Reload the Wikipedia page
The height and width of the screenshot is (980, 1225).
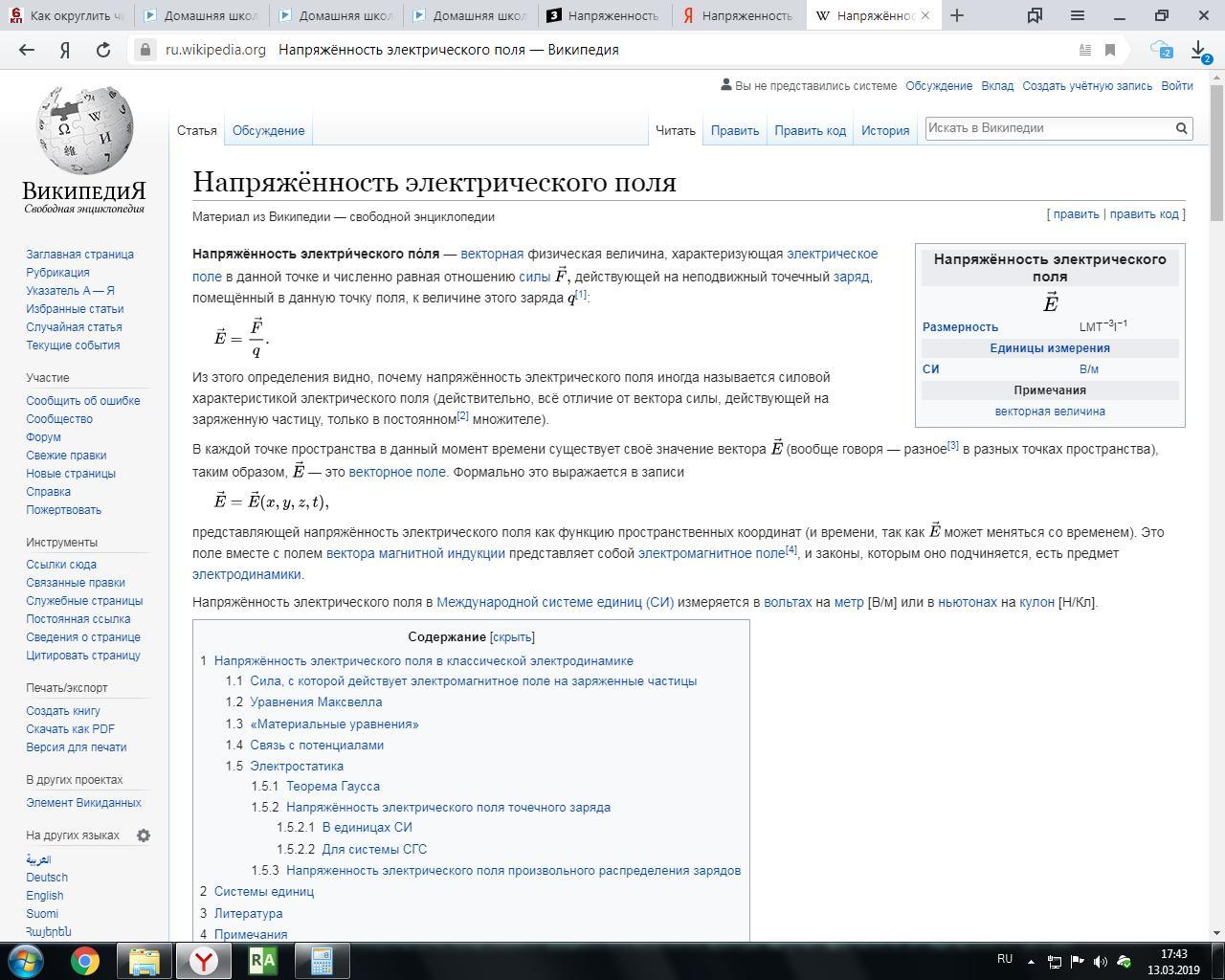click(103, 50)
